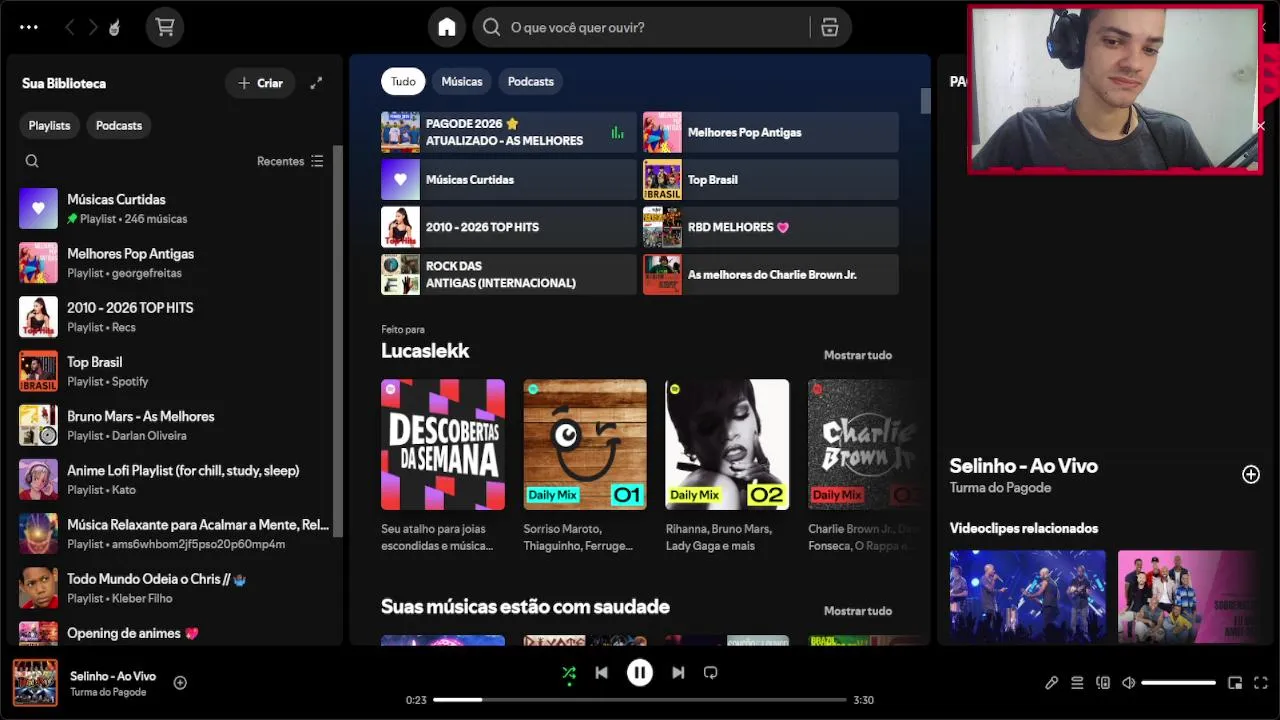Open 2010 - 2026 TOP HITS shortcut tile
This screenshot has height=720, width=1280.
coord(508,227)
